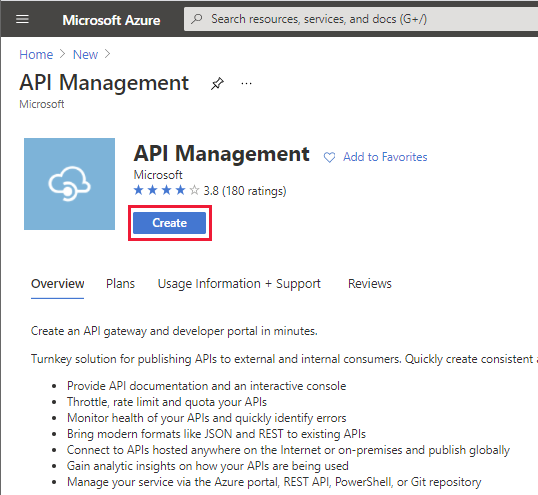Viewport: 538px width, 495px height.
Task: Click the search magnifier icon
Action: (x=197, y=19)
